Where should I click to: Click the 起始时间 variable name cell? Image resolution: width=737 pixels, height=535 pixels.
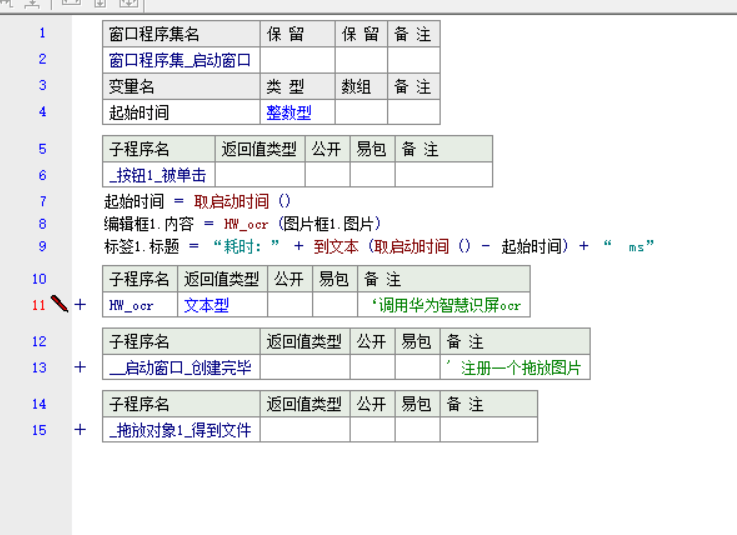click(x=181, y=112)
